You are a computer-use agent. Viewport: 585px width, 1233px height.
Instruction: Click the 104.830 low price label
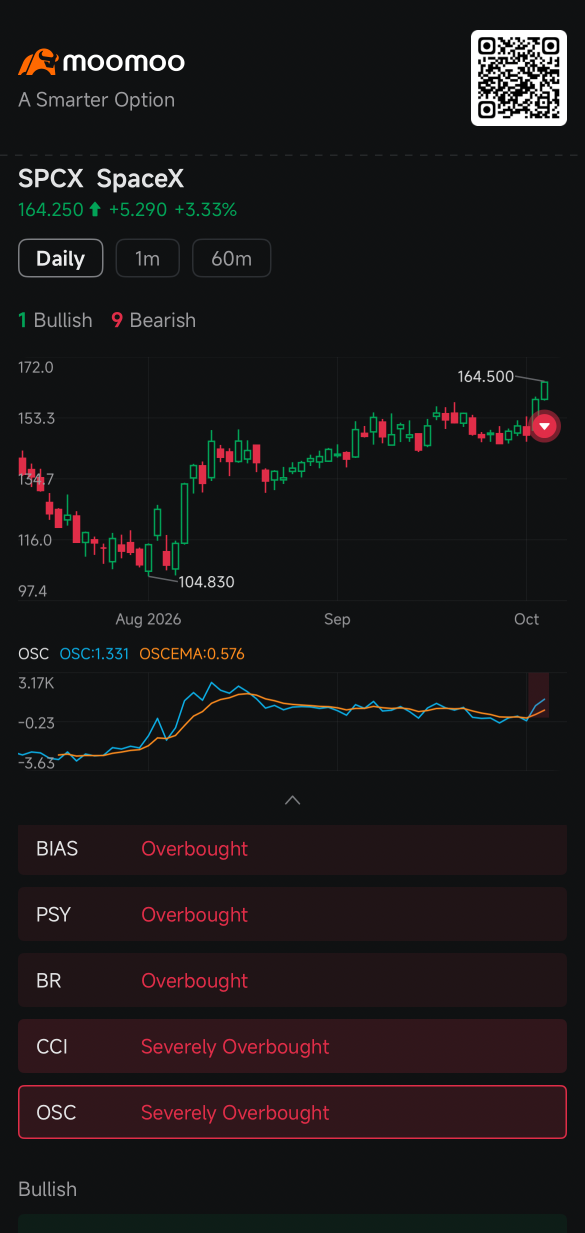pos(206,582)
